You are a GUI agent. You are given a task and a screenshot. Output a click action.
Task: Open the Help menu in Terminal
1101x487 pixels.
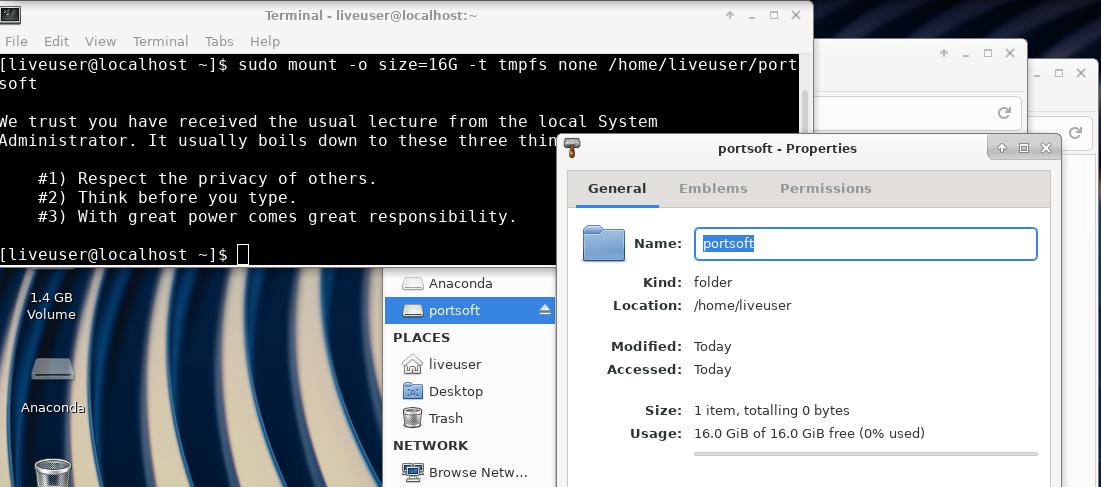265,41
